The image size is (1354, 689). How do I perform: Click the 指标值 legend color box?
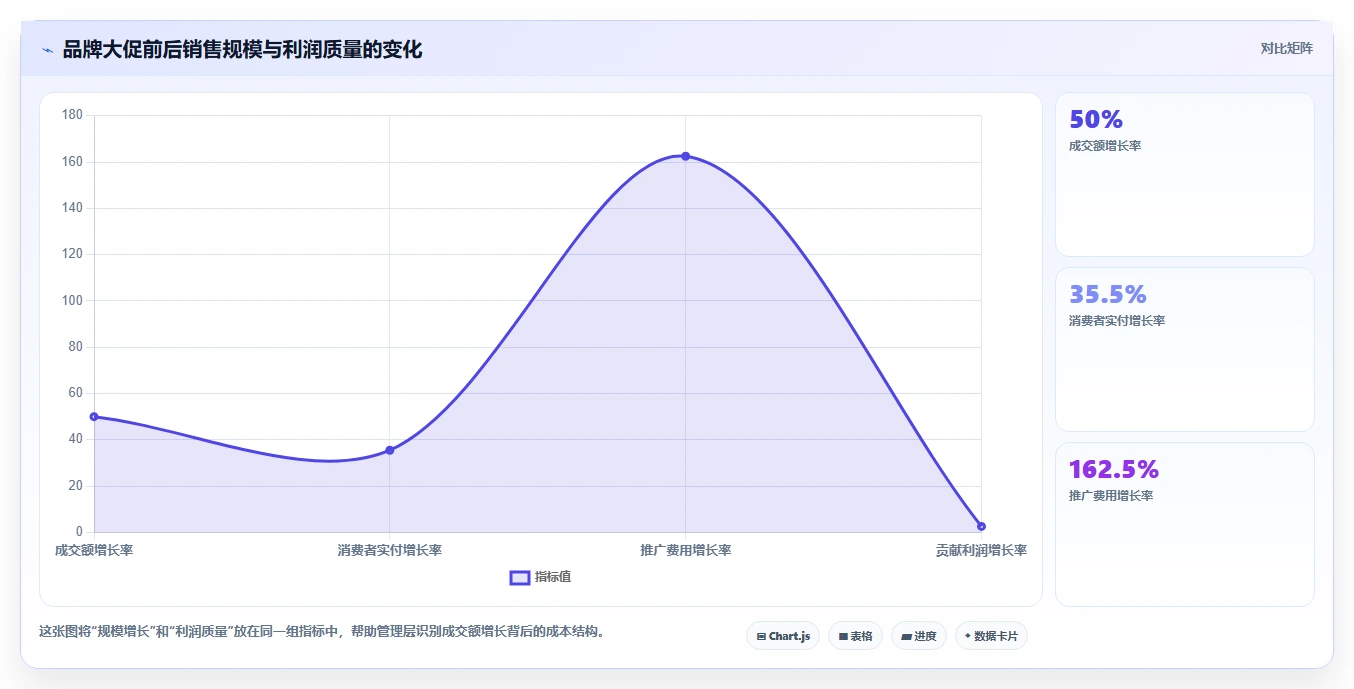519,577
